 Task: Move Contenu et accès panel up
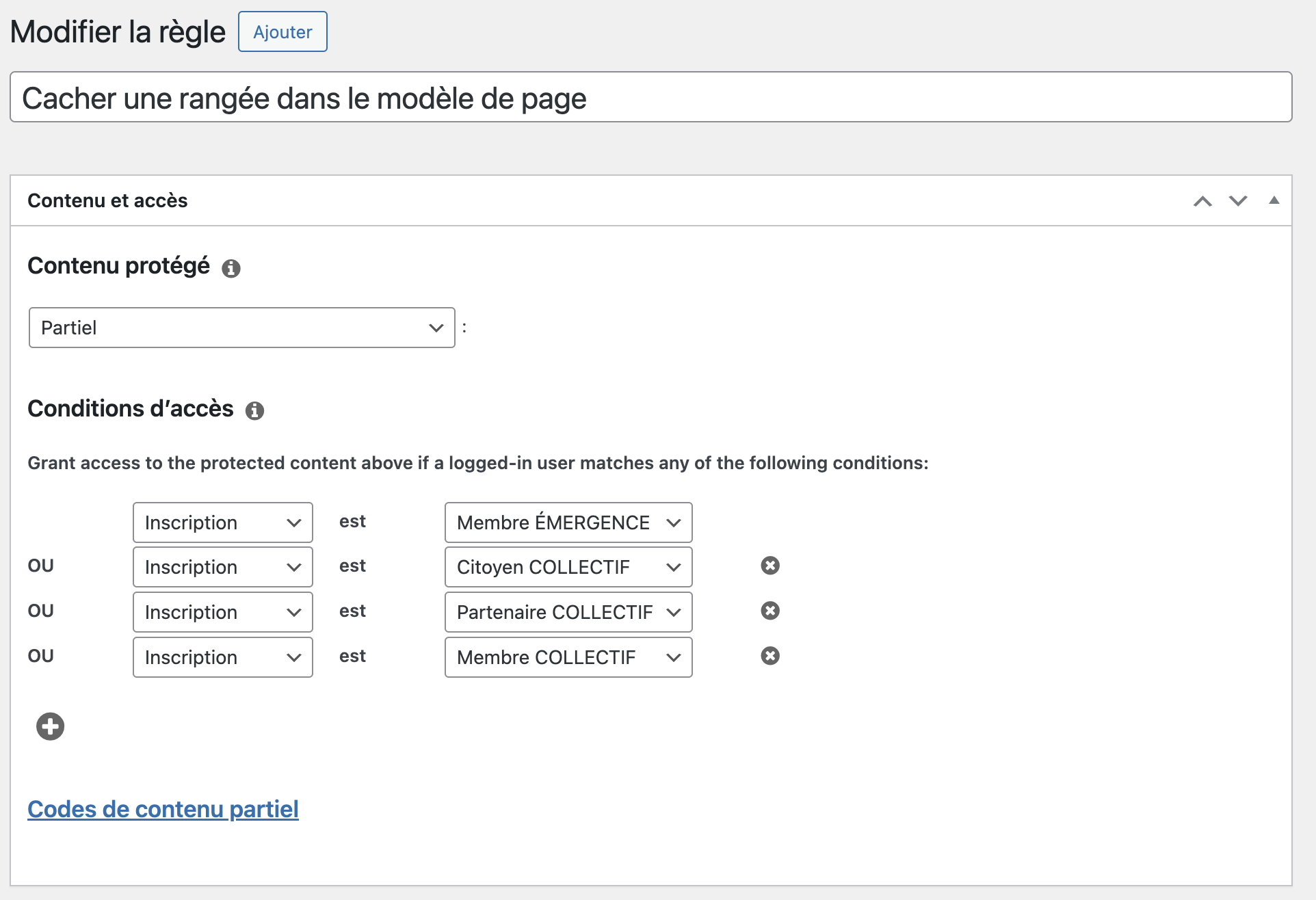point(1202,201)
